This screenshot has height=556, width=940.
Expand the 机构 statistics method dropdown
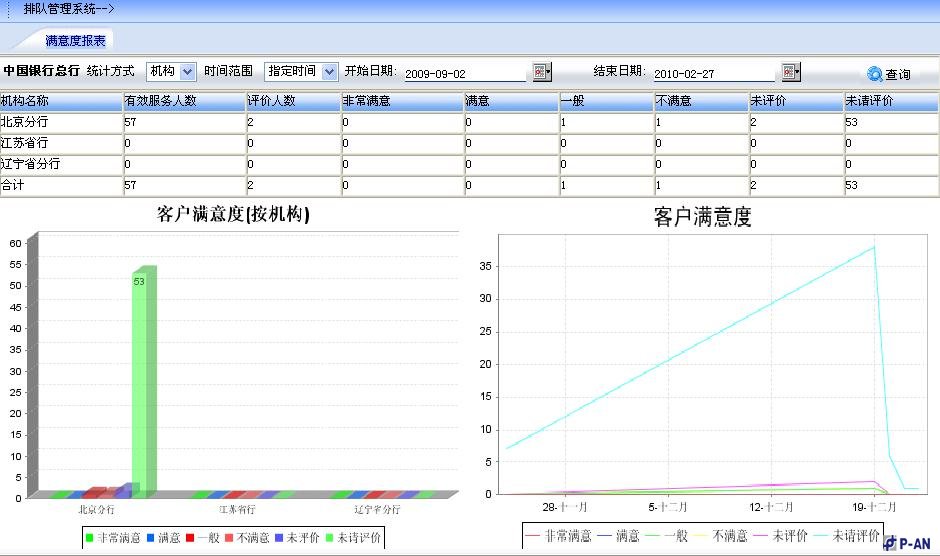click(188, 72)
